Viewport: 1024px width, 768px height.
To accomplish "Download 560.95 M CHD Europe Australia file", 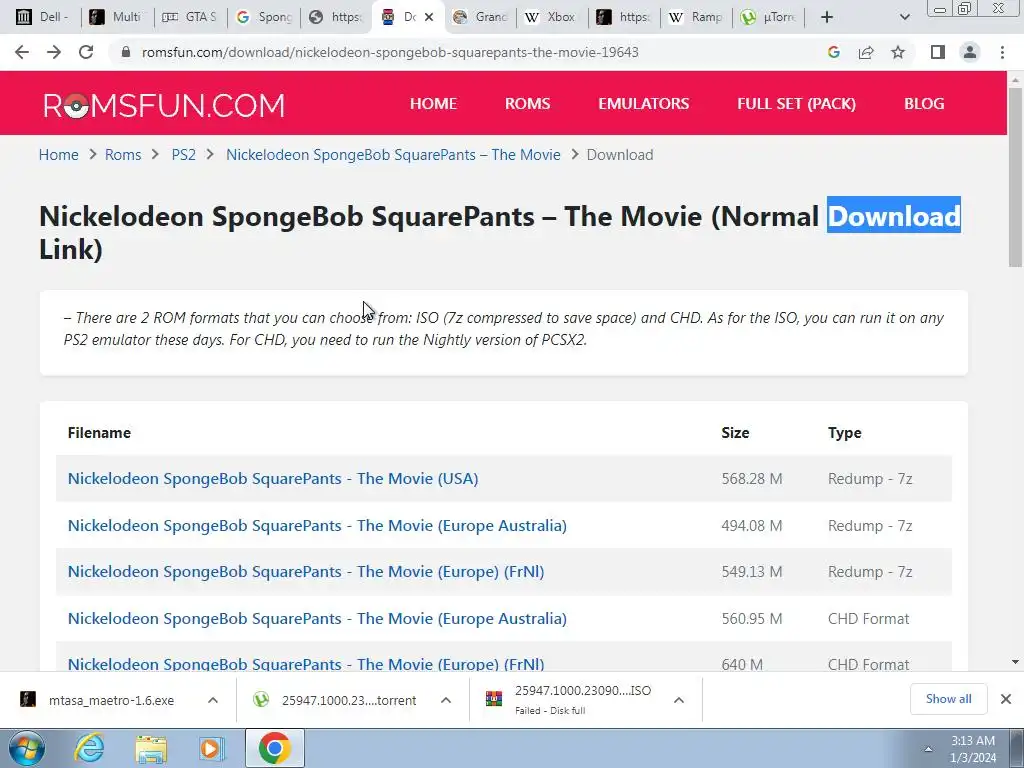I will 317,618.
